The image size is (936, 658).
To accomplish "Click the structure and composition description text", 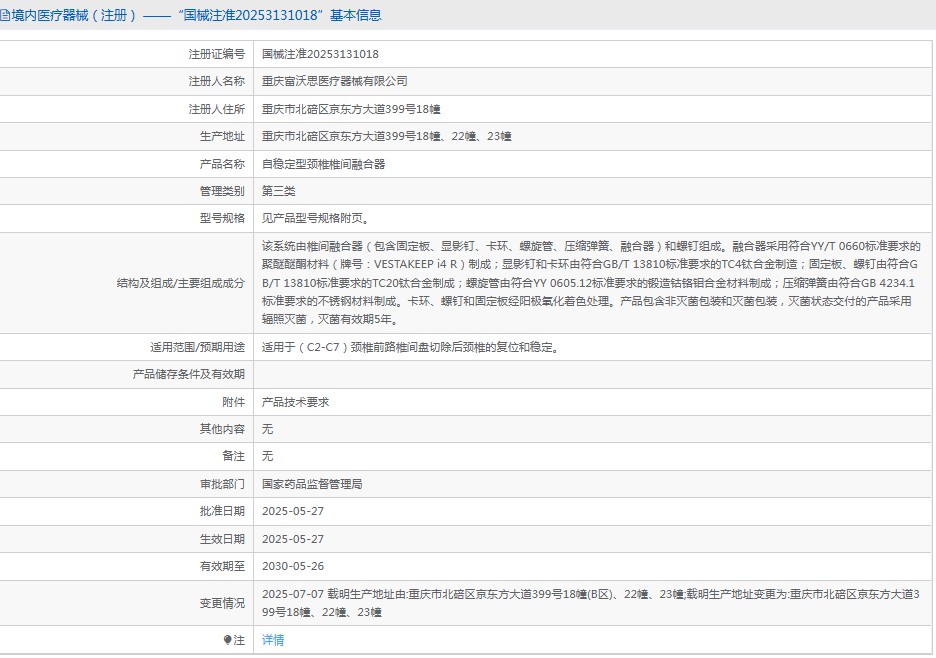I will click(x=590, y=282).
